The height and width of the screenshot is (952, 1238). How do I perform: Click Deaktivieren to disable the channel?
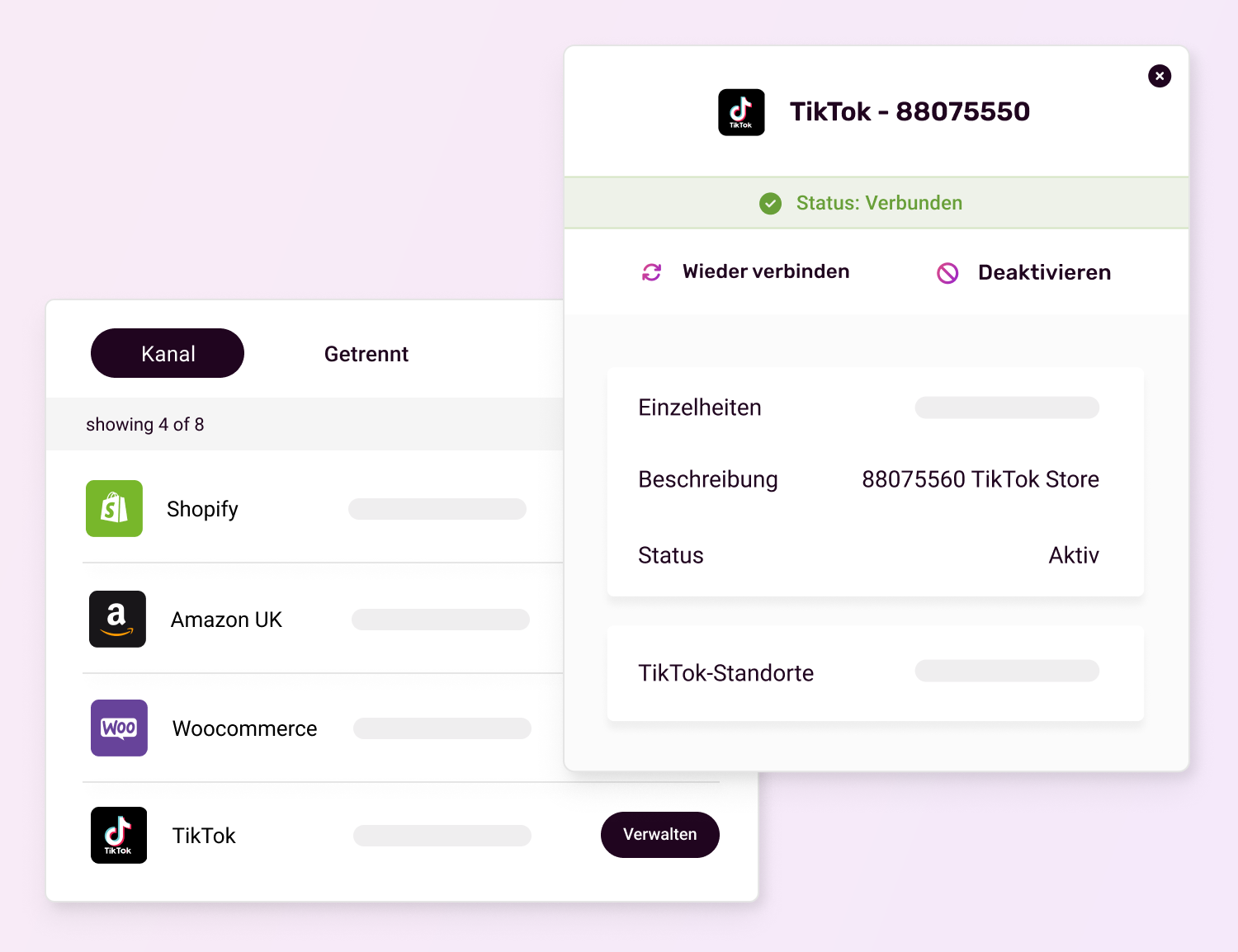1044,273
